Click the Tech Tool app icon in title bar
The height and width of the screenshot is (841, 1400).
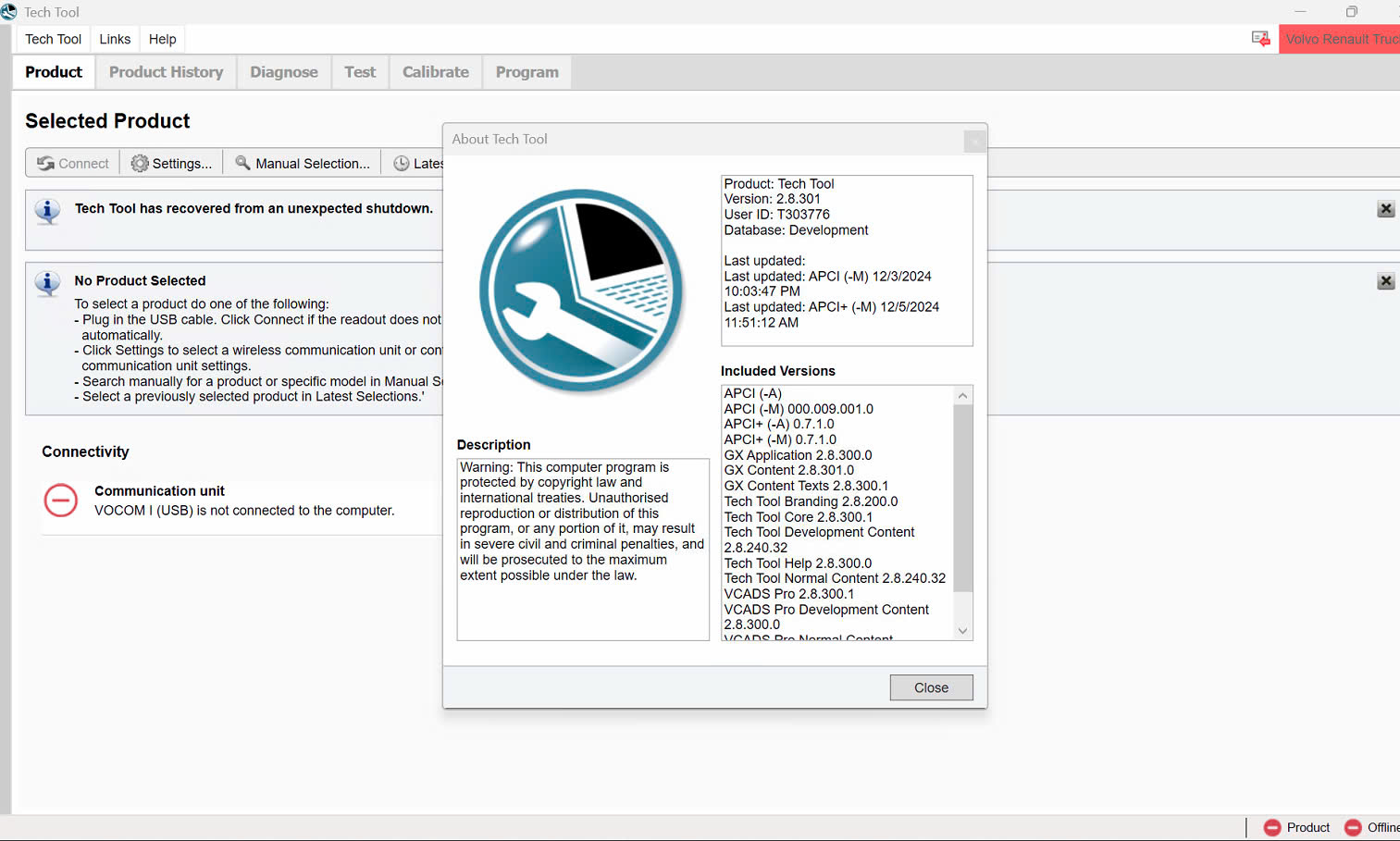8,11
